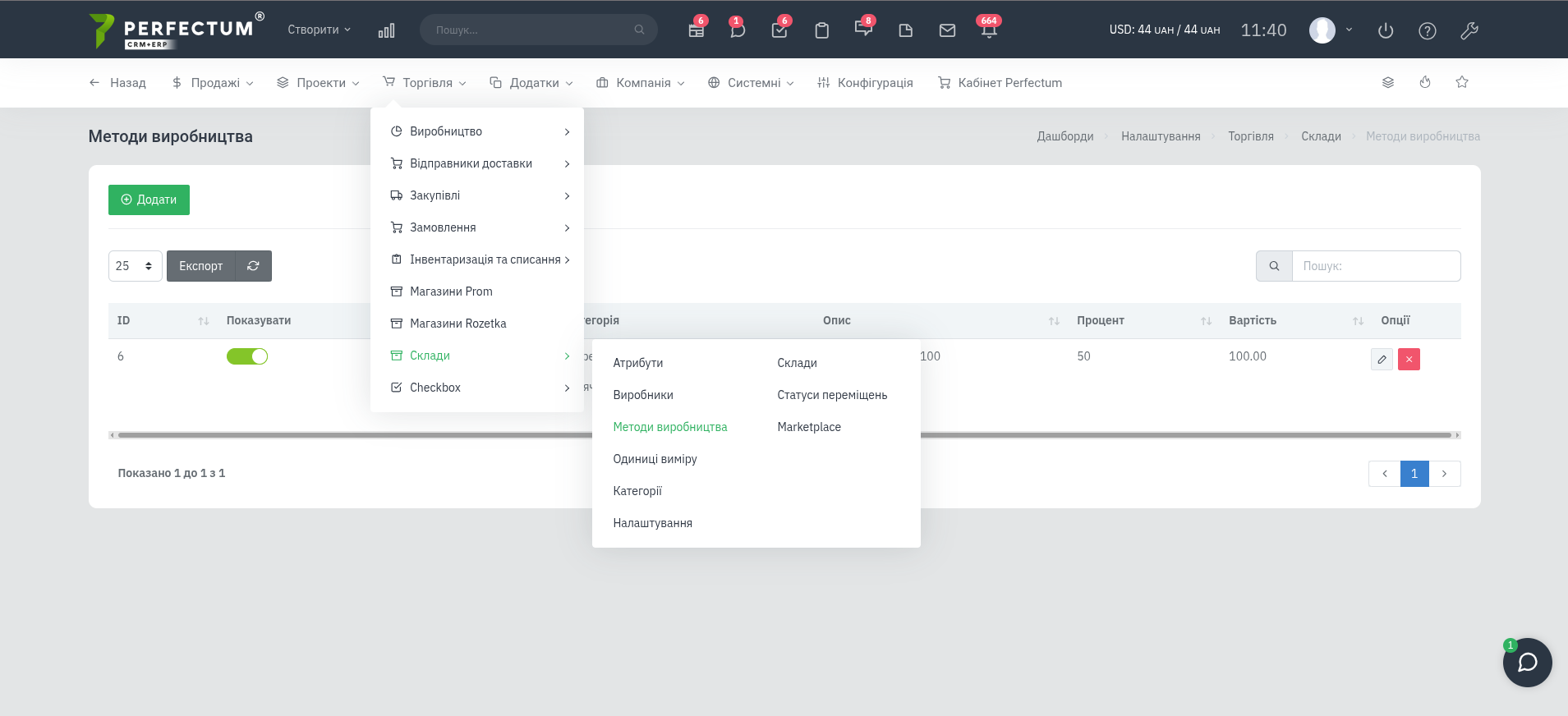
Task: Select Marketplace in submenu
Action: pyautogui.click(x=809, y=427)
